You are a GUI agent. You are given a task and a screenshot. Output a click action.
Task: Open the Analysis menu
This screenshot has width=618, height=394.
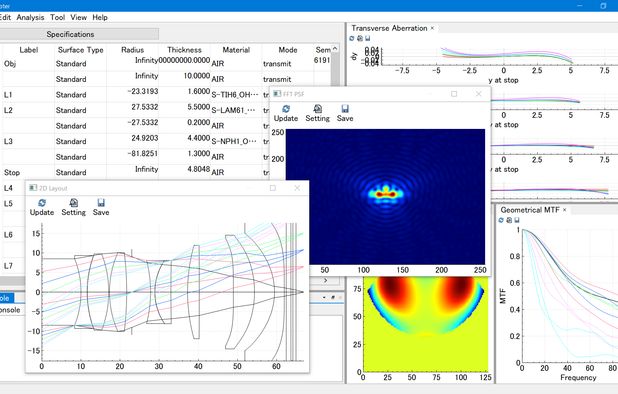point(30,17)
